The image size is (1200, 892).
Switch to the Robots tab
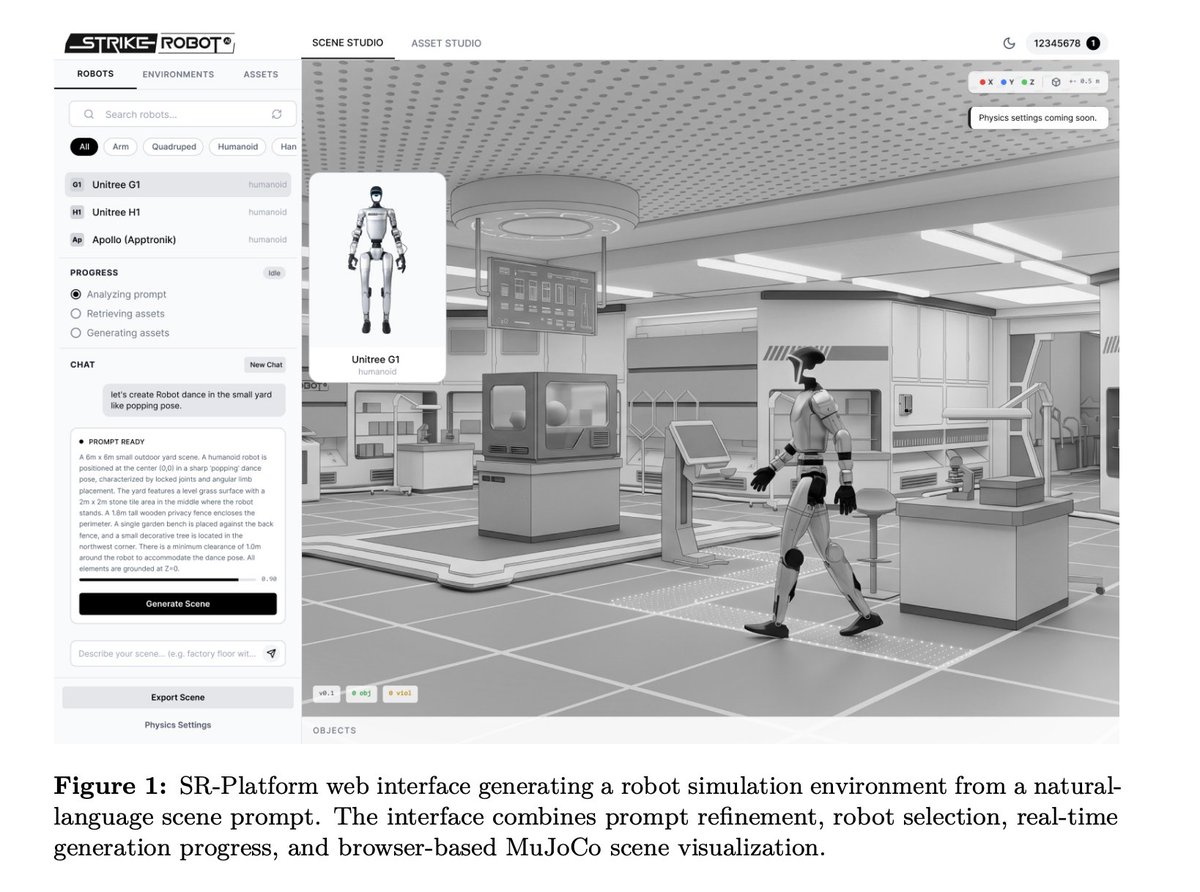95,74
